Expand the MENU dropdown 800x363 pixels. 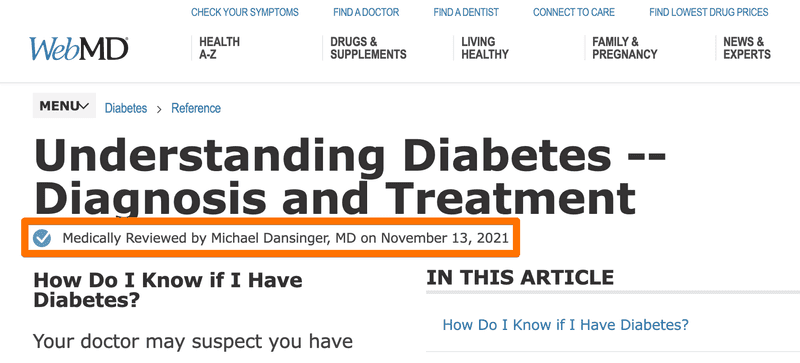tap(64, 106)
